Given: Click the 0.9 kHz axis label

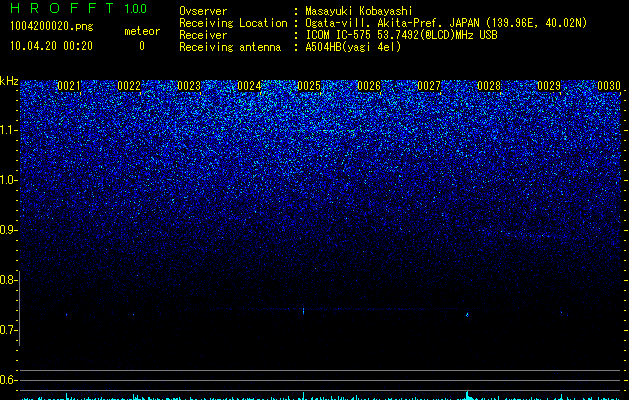Looking at the screenshot, I should 8,230.
